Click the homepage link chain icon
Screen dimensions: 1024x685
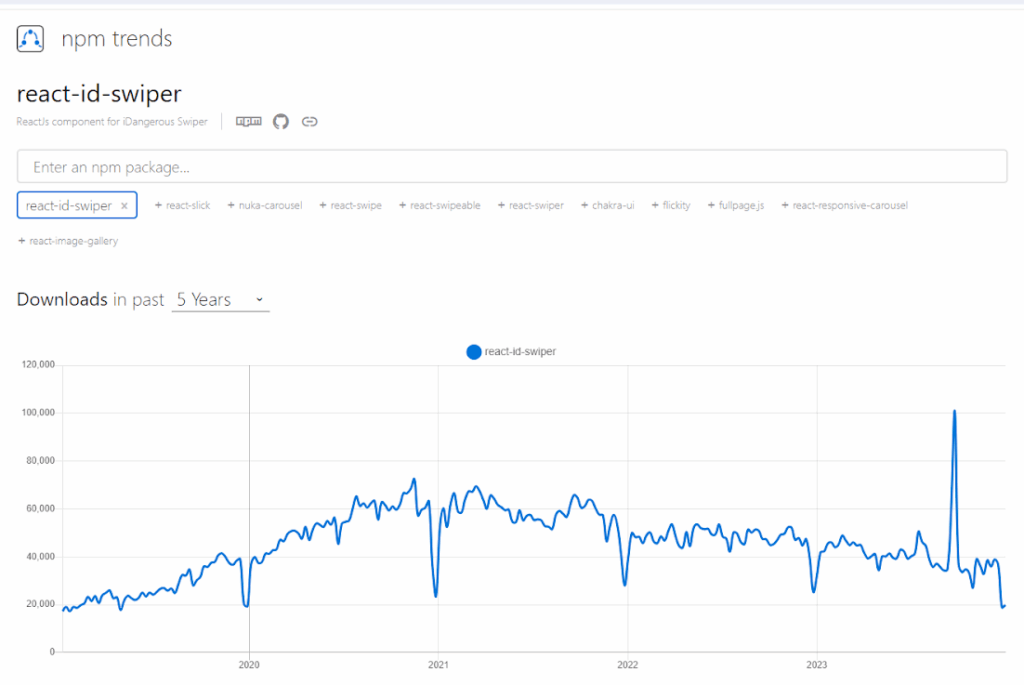point(310,122)
